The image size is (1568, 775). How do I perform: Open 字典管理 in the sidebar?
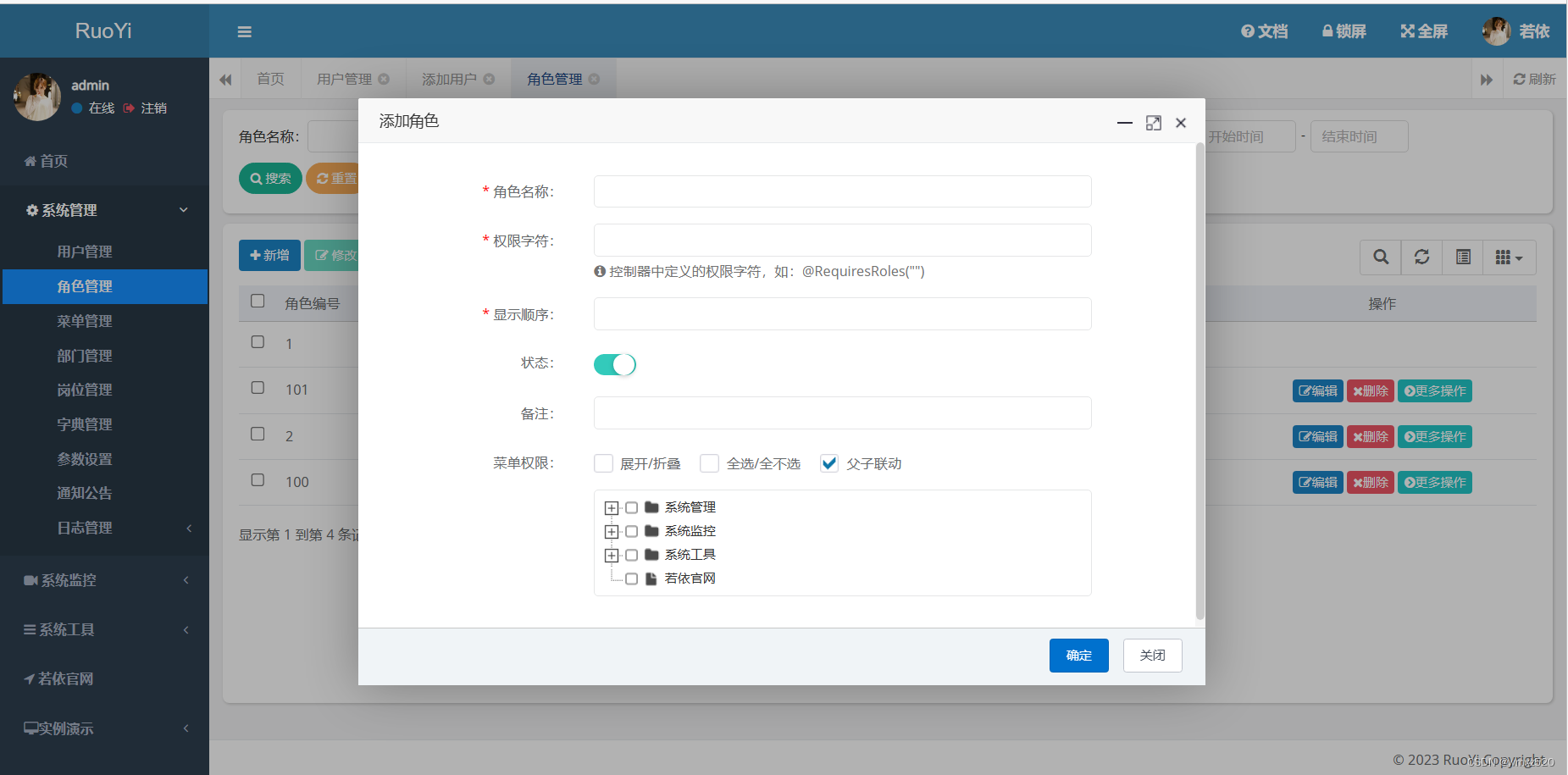(85, 424)
